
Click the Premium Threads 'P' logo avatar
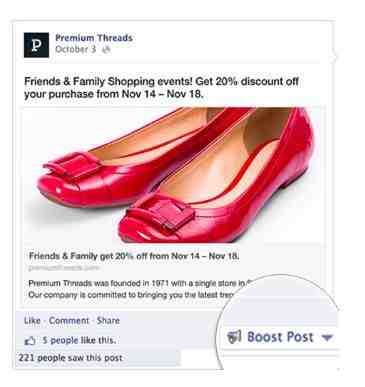36,45
